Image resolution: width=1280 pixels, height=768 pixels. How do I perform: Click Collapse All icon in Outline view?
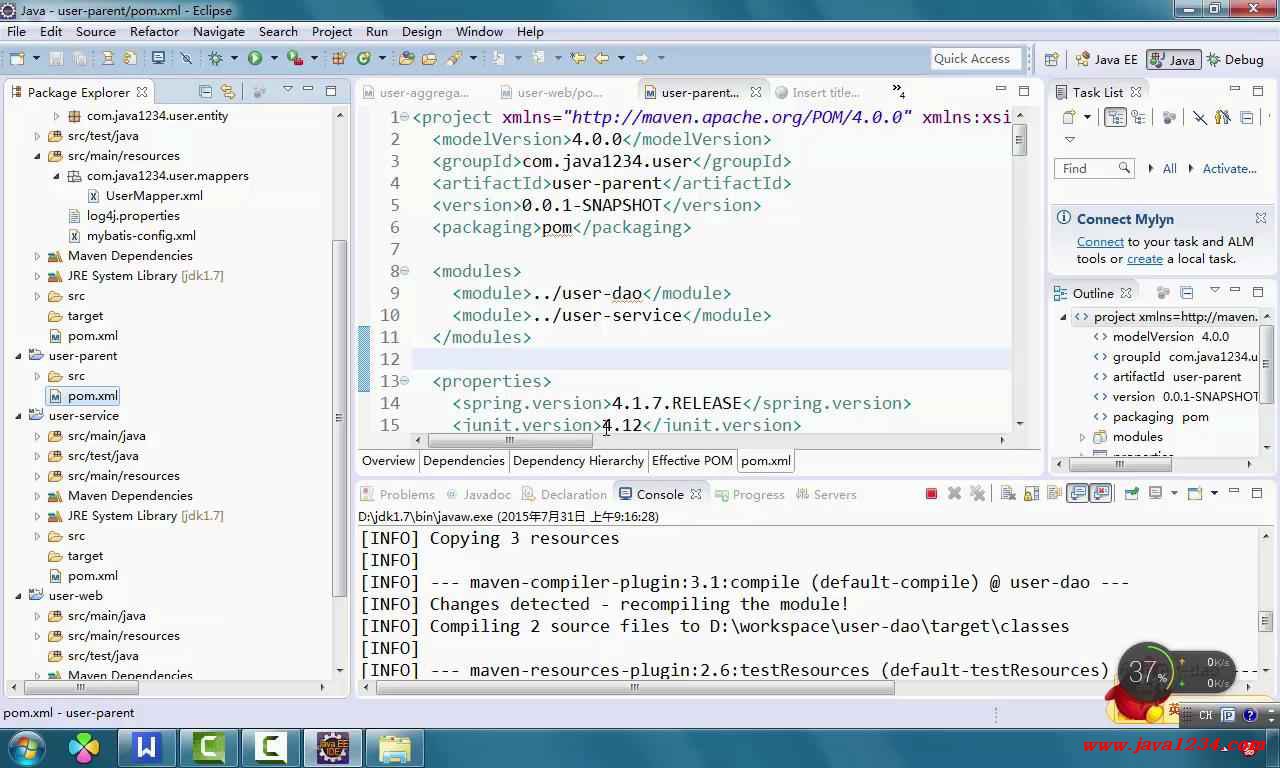[x=1186, y=293]
